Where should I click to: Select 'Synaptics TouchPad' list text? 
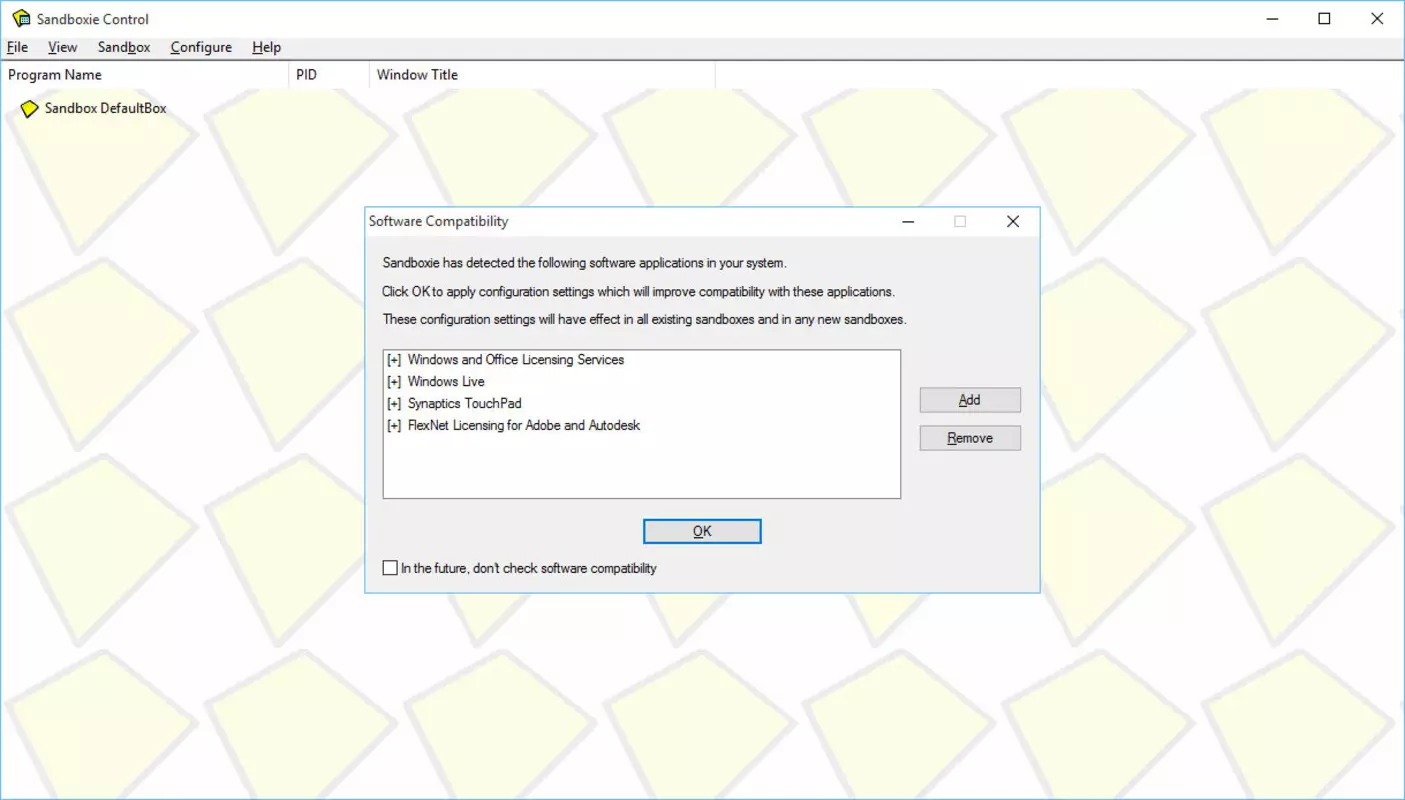tap(465, 404)
